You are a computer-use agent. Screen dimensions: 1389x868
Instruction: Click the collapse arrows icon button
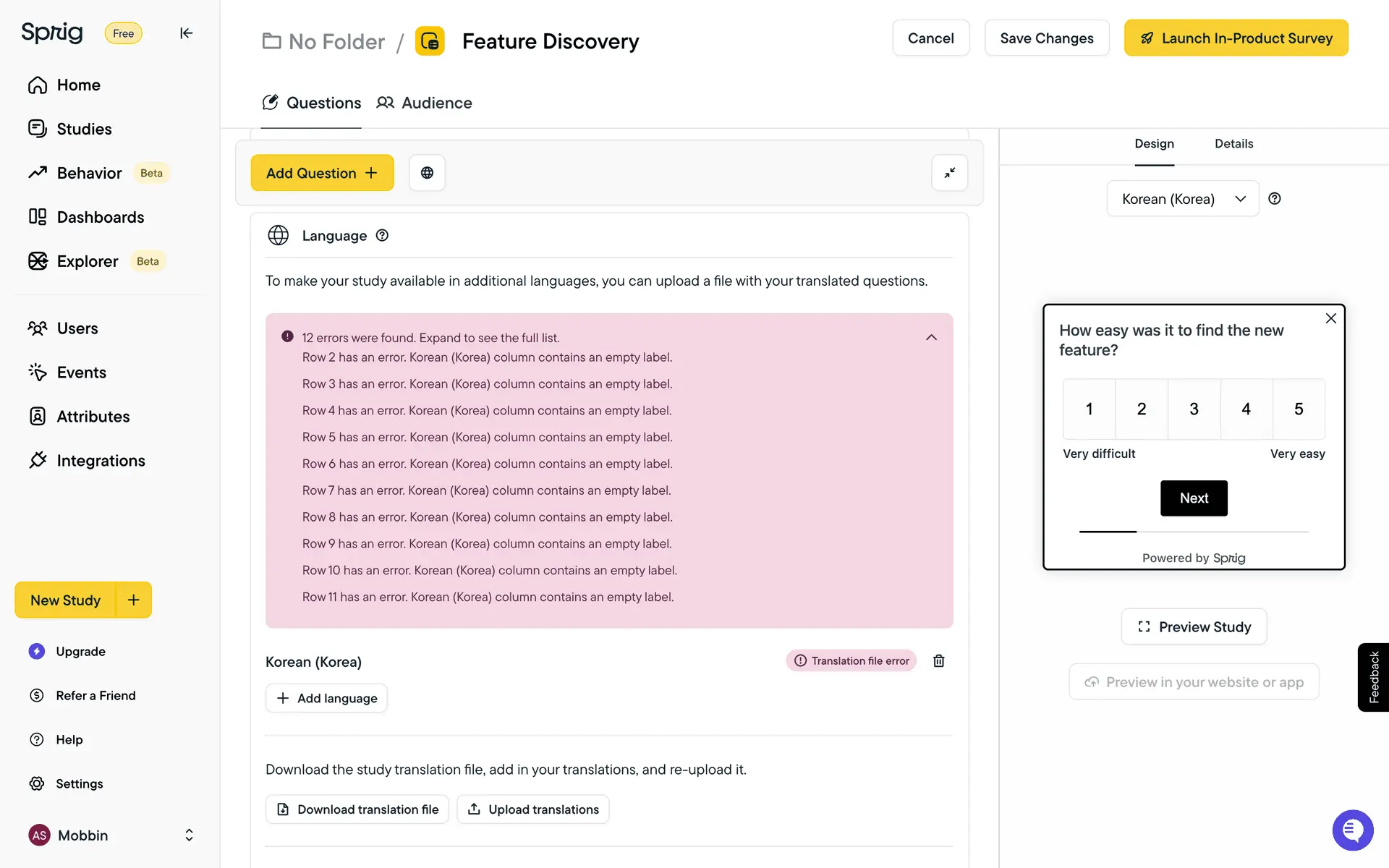click(x=949, y=173)
